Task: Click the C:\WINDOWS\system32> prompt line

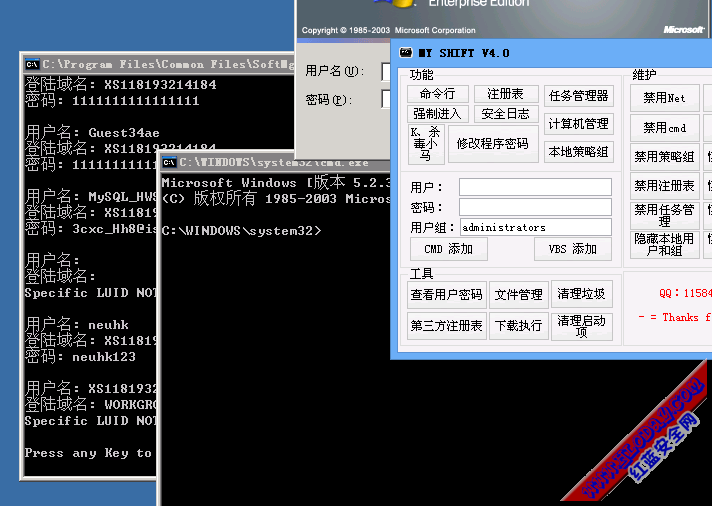Action: click(241, 231)
